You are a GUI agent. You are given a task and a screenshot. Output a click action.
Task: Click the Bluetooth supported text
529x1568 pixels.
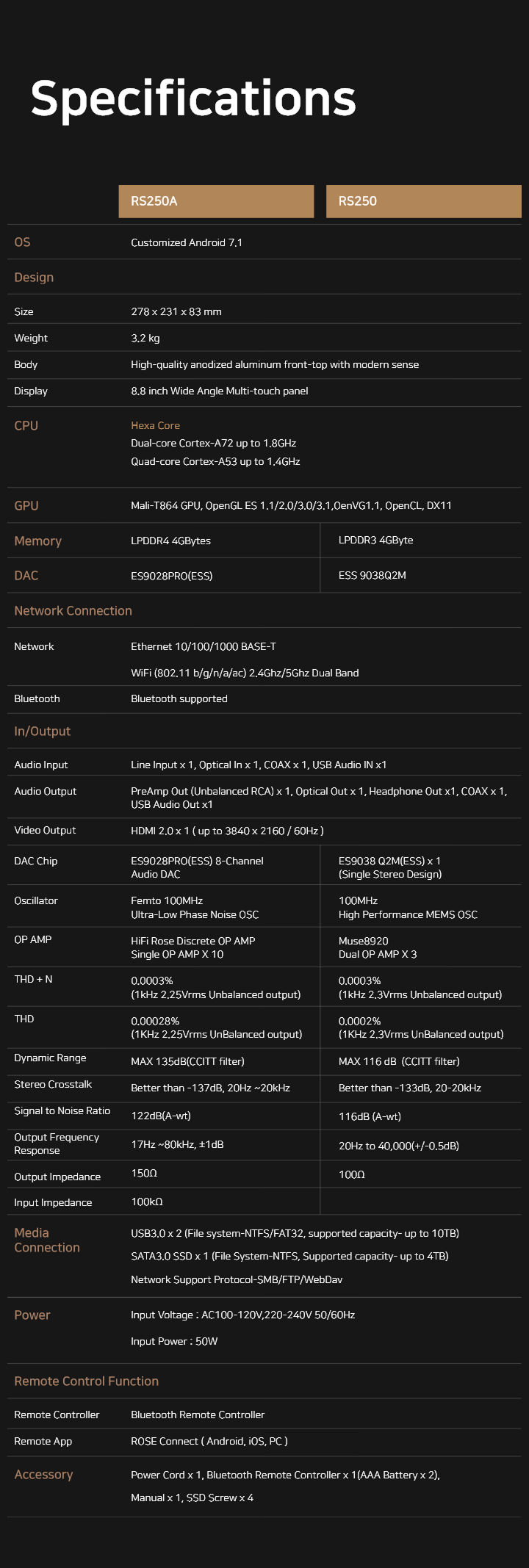(179, 698)
